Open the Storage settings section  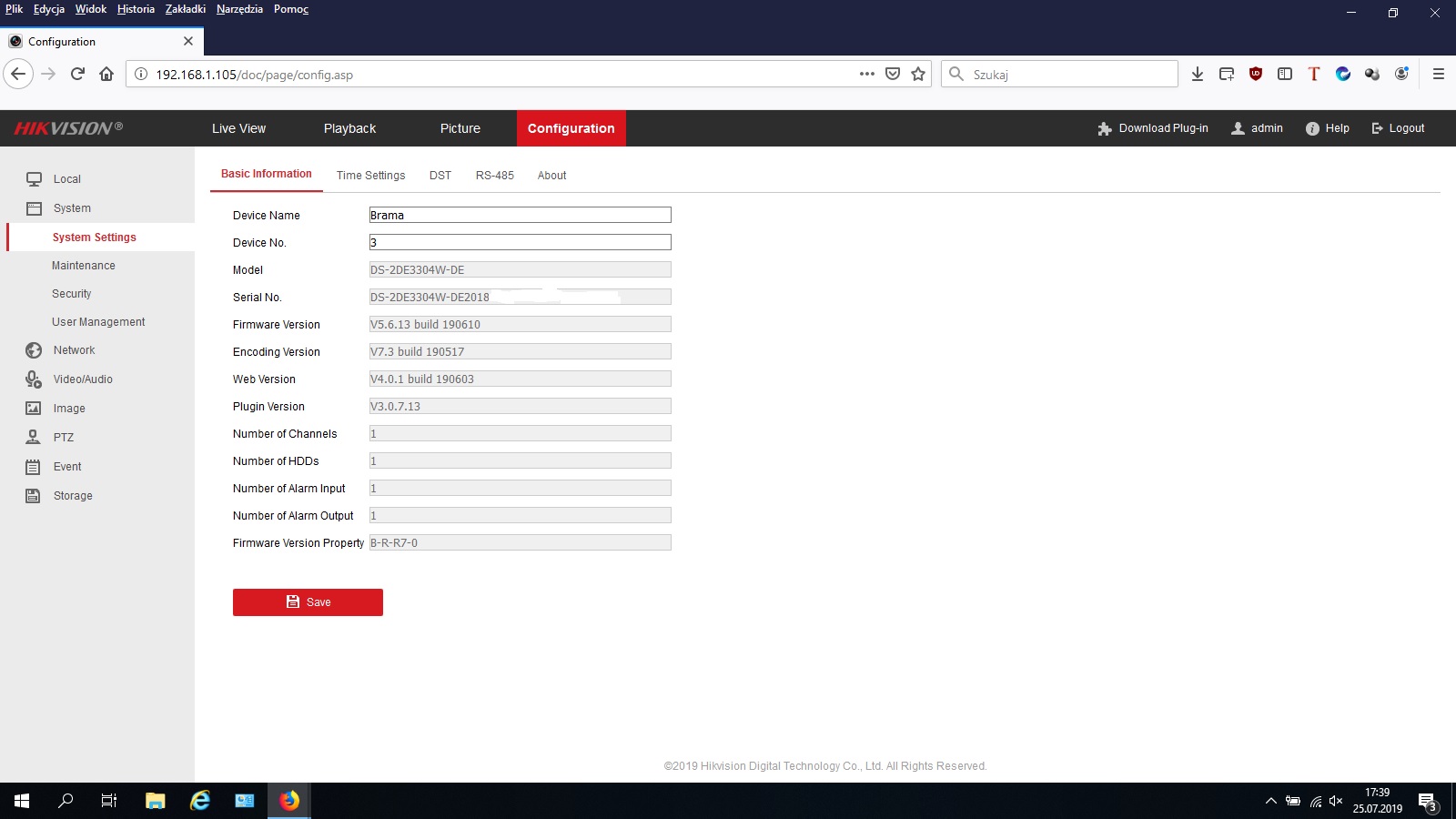72,496
